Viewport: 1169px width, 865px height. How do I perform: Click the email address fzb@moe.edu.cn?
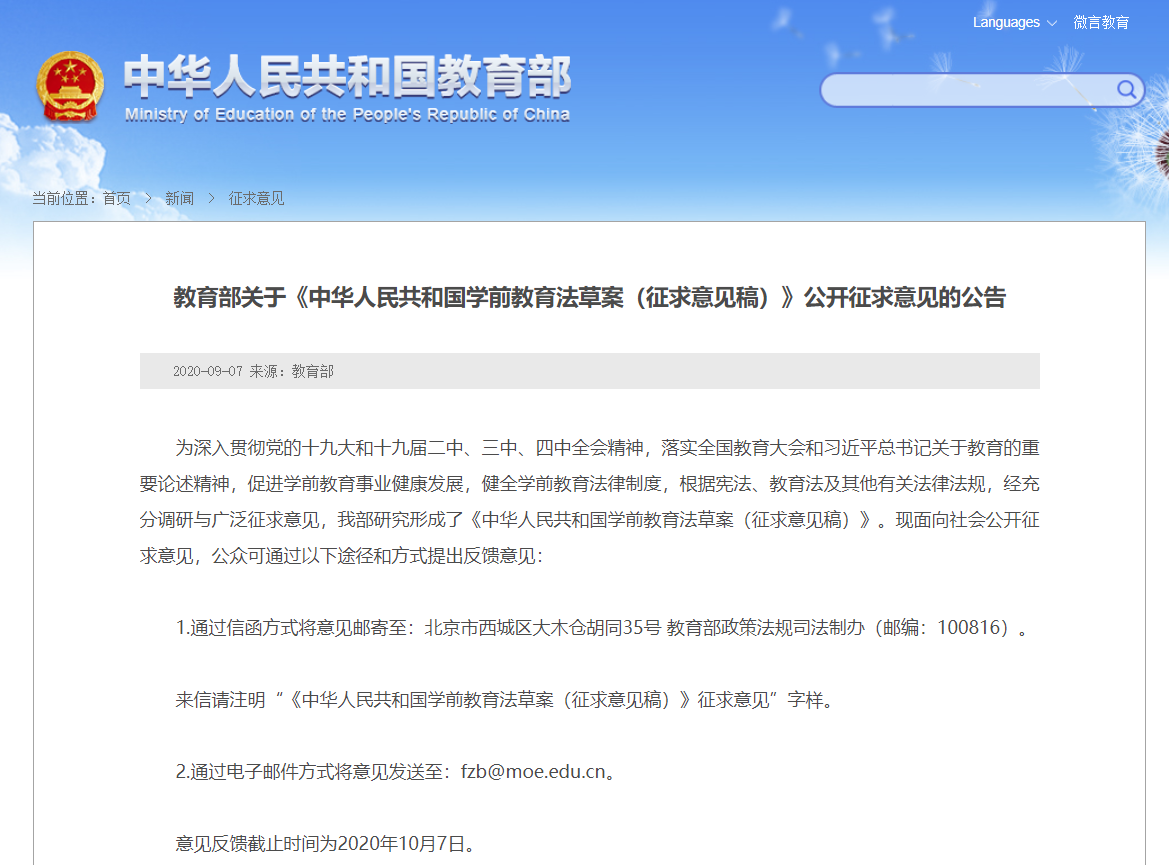coord(533,772)
